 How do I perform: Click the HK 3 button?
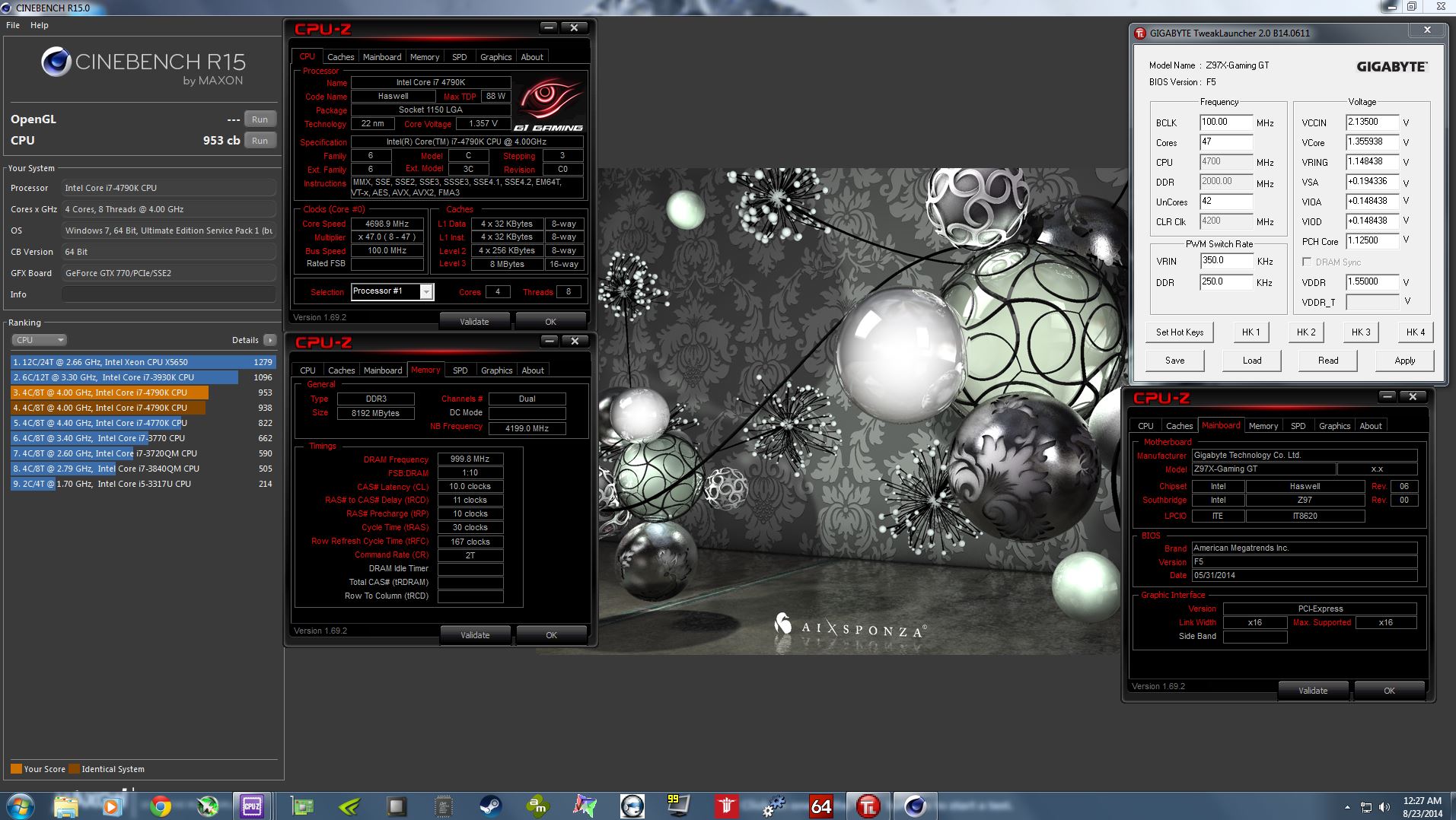coord(1361,332)
